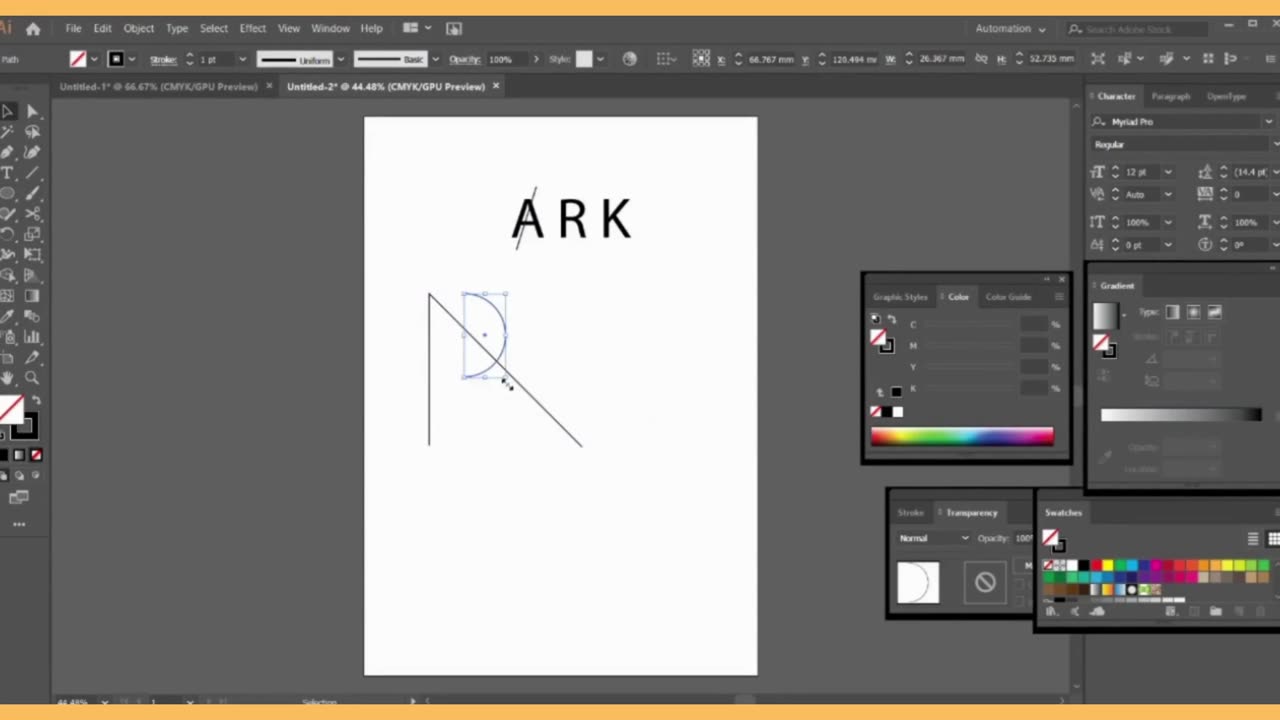
Task: Select the Eyedropper tool
Action: pyautogui.click(x=8, y=316)
